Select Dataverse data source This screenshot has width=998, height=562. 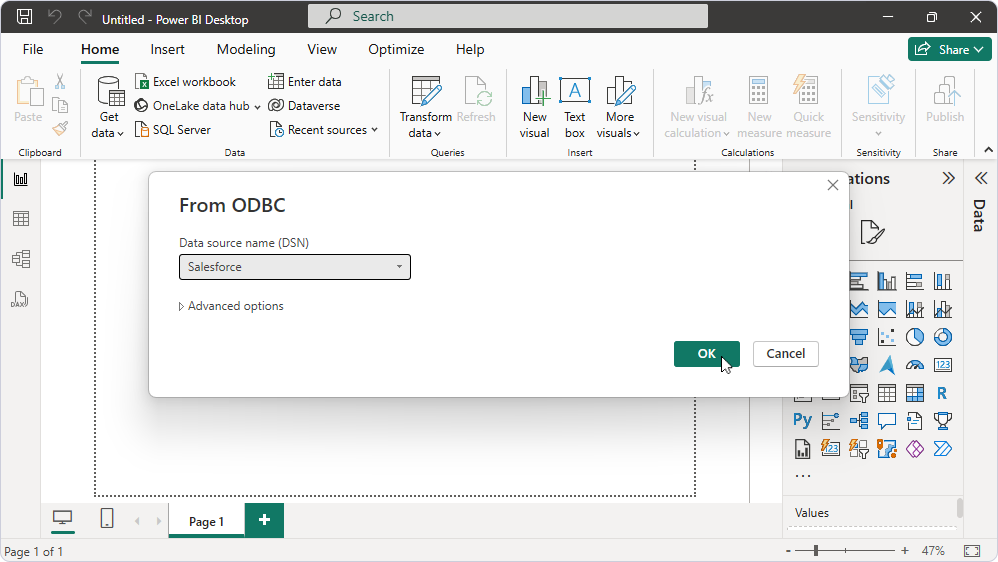pyautogui.click(x=304, y=106)
